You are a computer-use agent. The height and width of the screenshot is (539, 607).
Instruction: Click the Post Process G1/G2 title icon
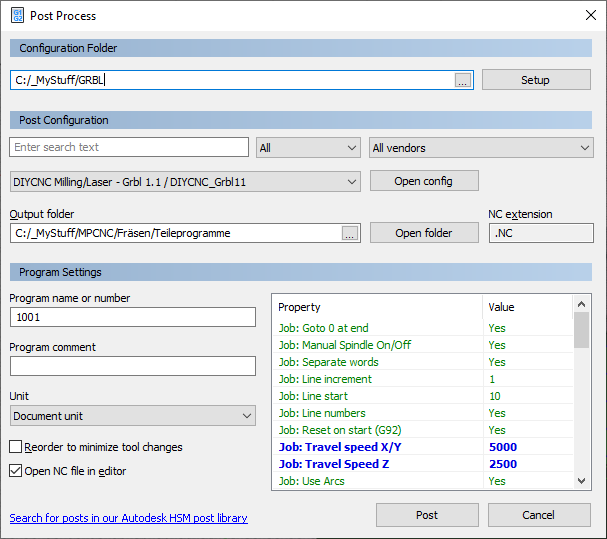(x=17, y=15)
